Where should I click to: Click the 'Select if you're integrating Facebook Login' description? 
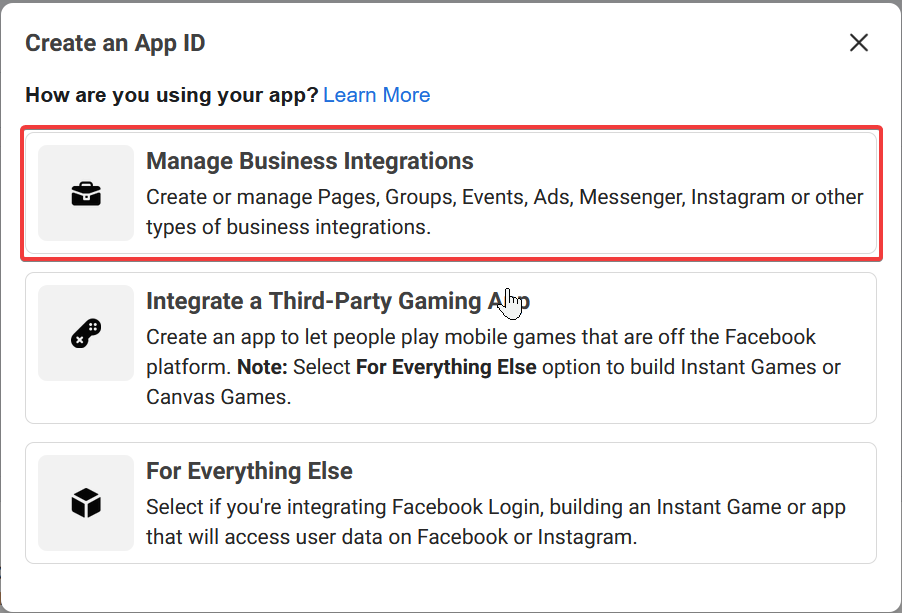pyautogui.click(x=495, y=522)
